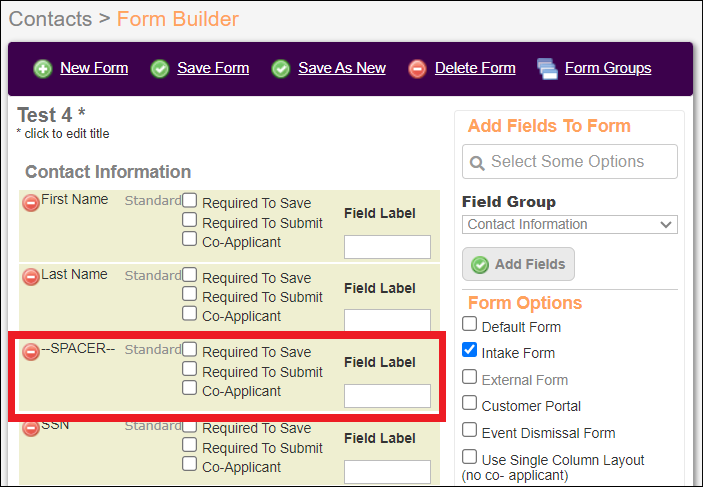Click the Save As New checkmark icon
The height and width of the screenshot is (487, 703).
(x=281, y=69)
